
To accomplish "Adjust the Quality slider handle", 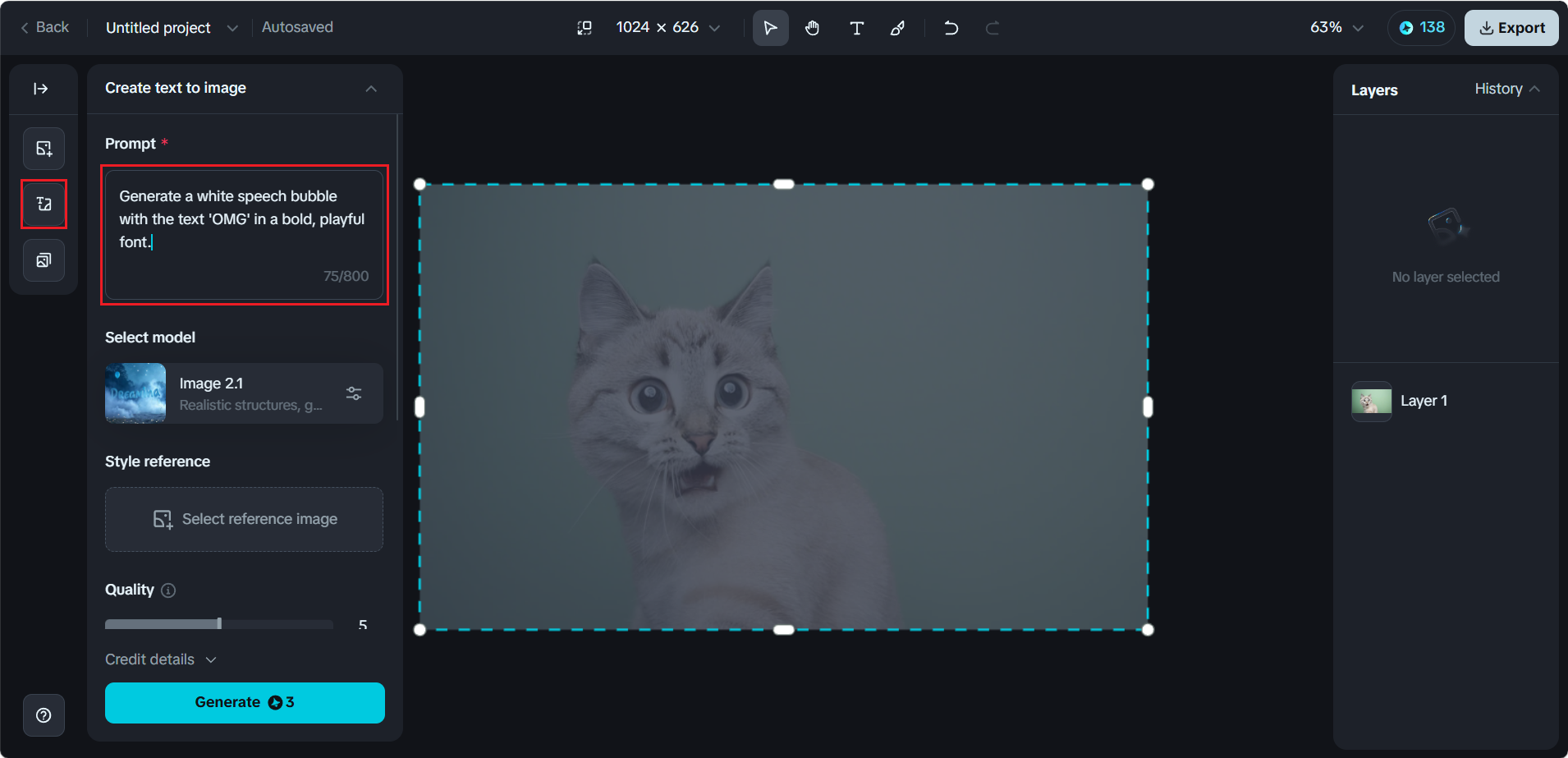I will click(219, 624).
